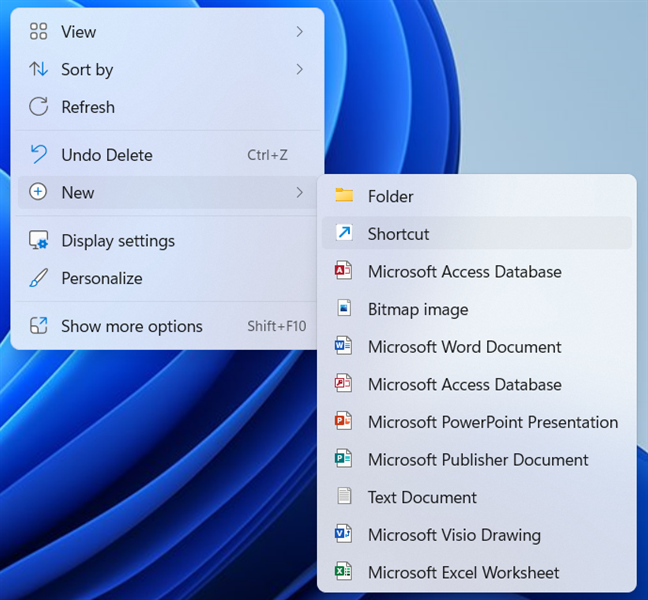Click the Shift+F10 shortcut label
This screenshot has width=648, height=600.
point(276,326)
